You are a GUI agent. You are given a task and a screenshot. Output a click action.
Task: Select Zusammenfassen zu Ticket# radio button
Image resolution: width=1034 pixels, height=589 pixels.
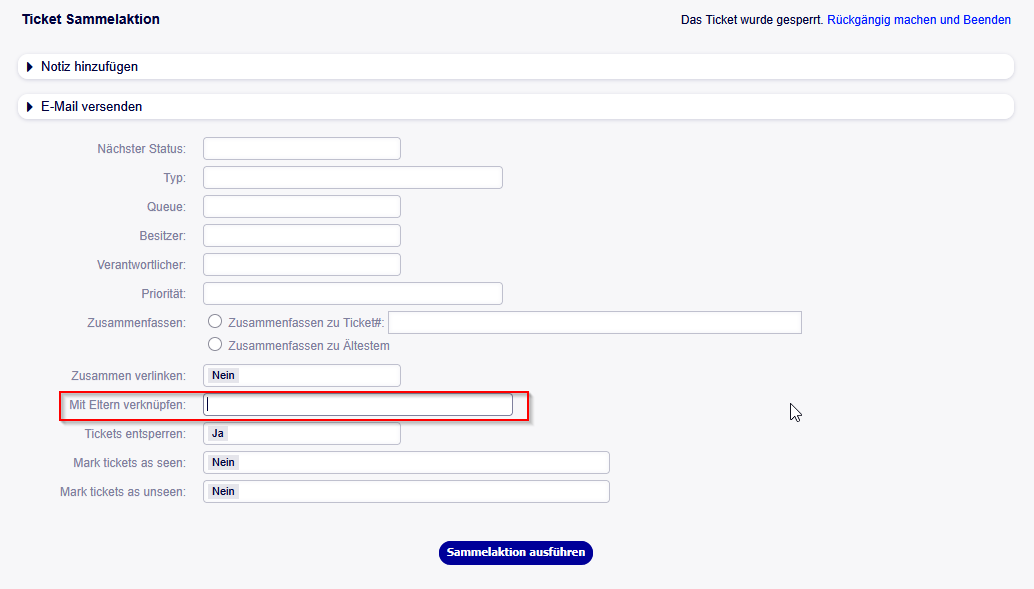(215, 322)
